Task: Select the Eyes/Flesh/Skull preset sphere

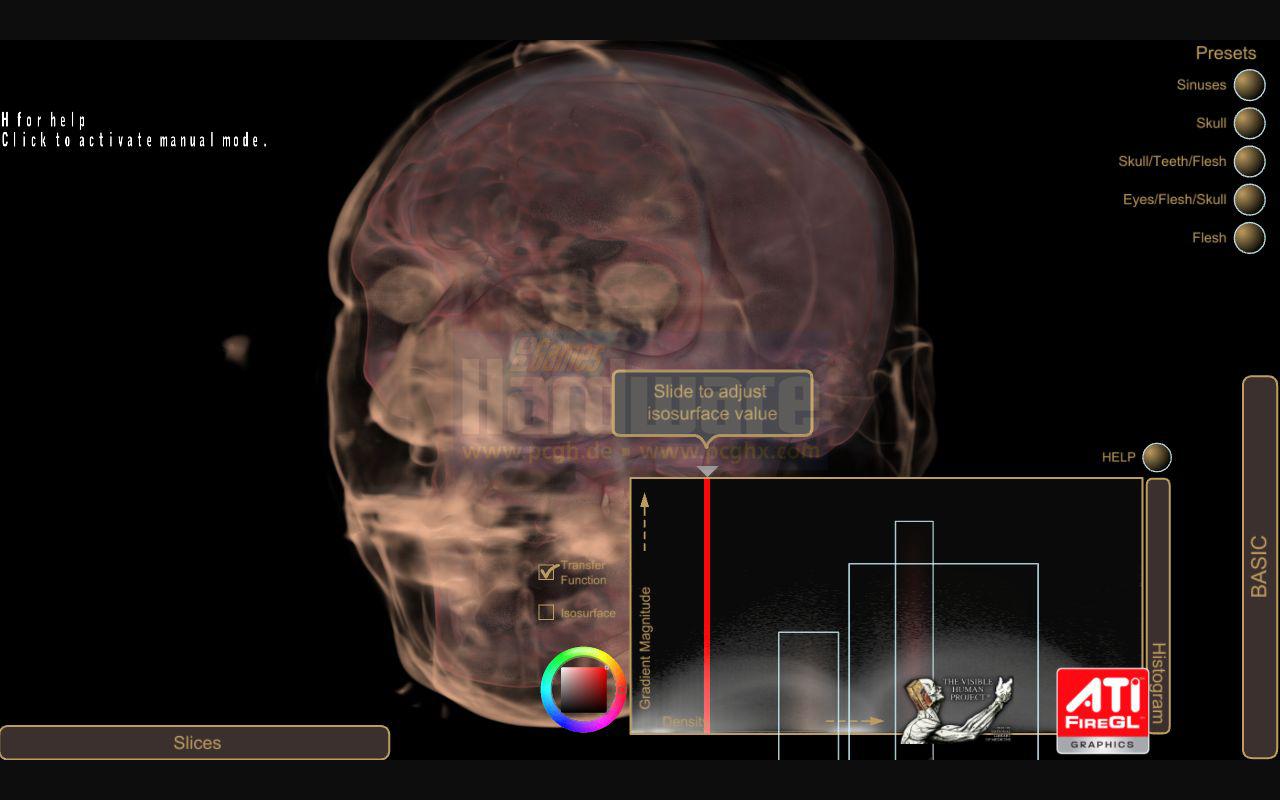Action: point(1249,199)
